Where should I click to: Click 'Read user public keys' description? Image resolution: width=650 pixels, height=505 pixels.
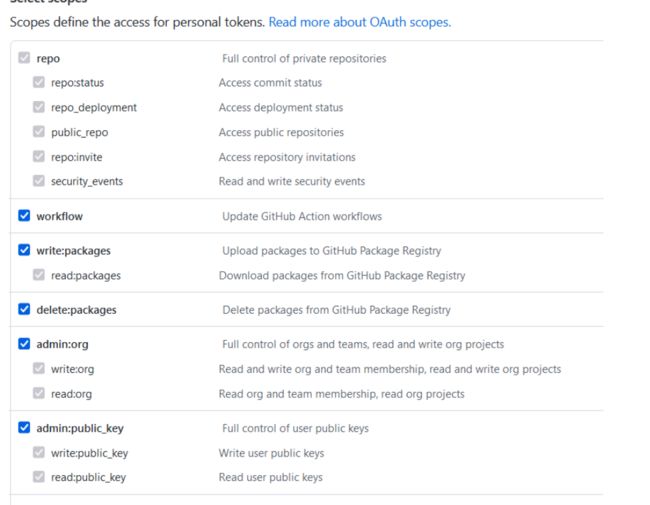pyautogui.click(x=271, y=478)
